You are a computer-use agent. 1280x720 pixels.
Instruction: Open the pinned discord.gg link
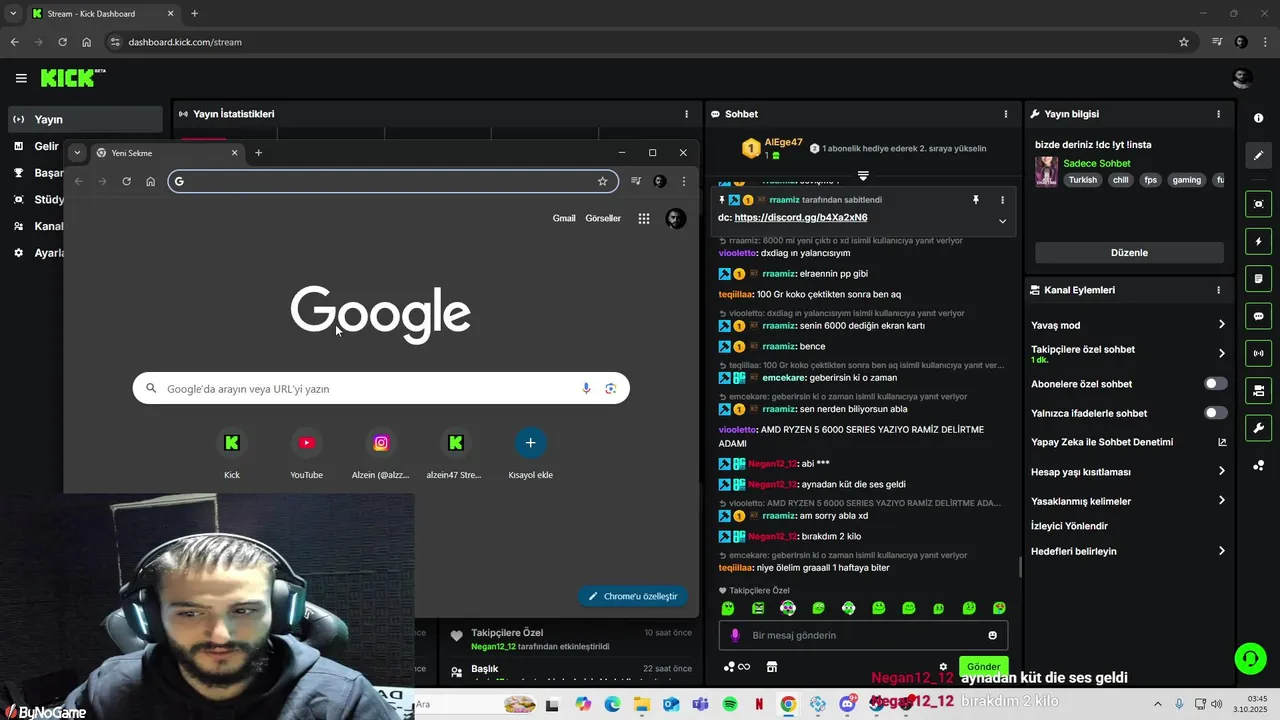(800, 217)
